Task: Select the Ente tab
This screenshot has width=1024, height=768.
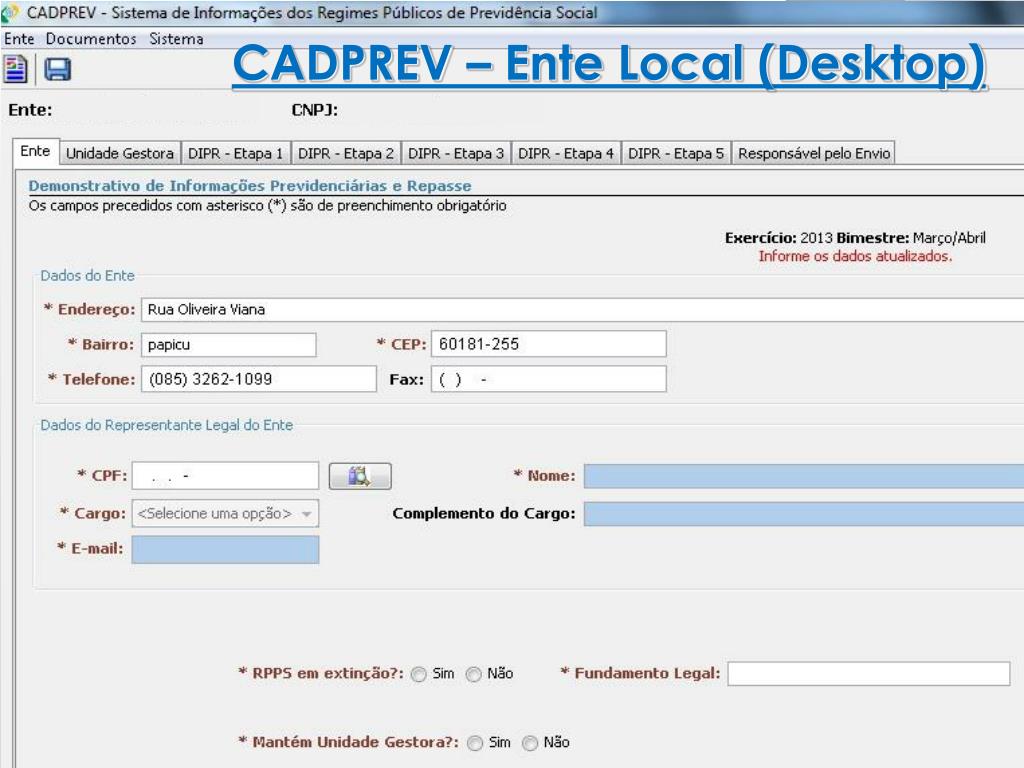Action: pyautogui.click(x=35, y=152)
